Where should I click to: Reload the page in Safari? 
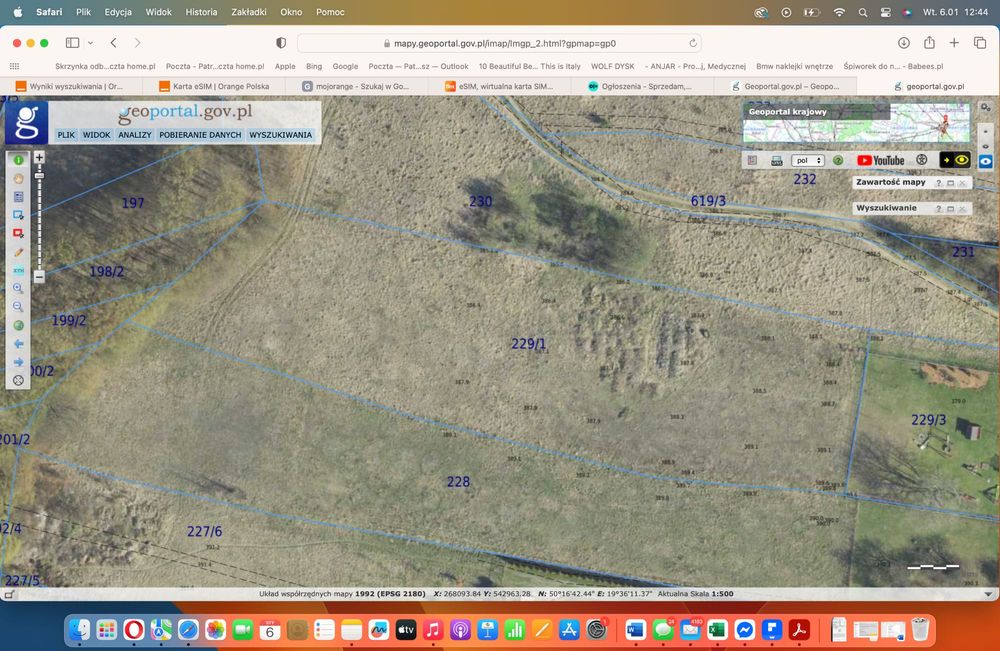(693, 43)
